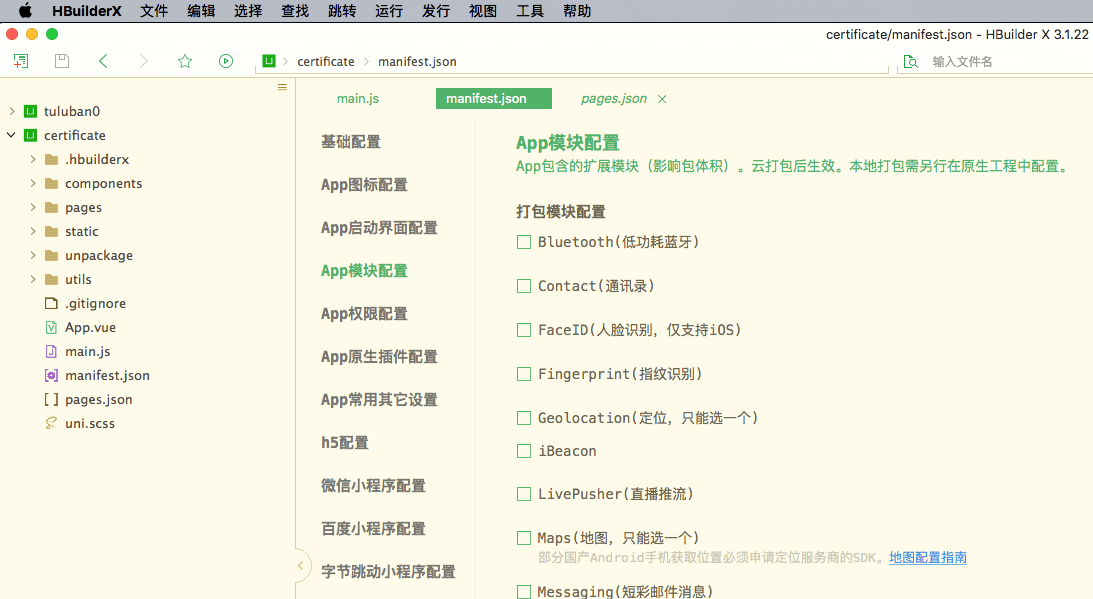Viewport: 1093px width, 599px height.
Task: Click the utils folder icon
Action: (x=51, y=280)
